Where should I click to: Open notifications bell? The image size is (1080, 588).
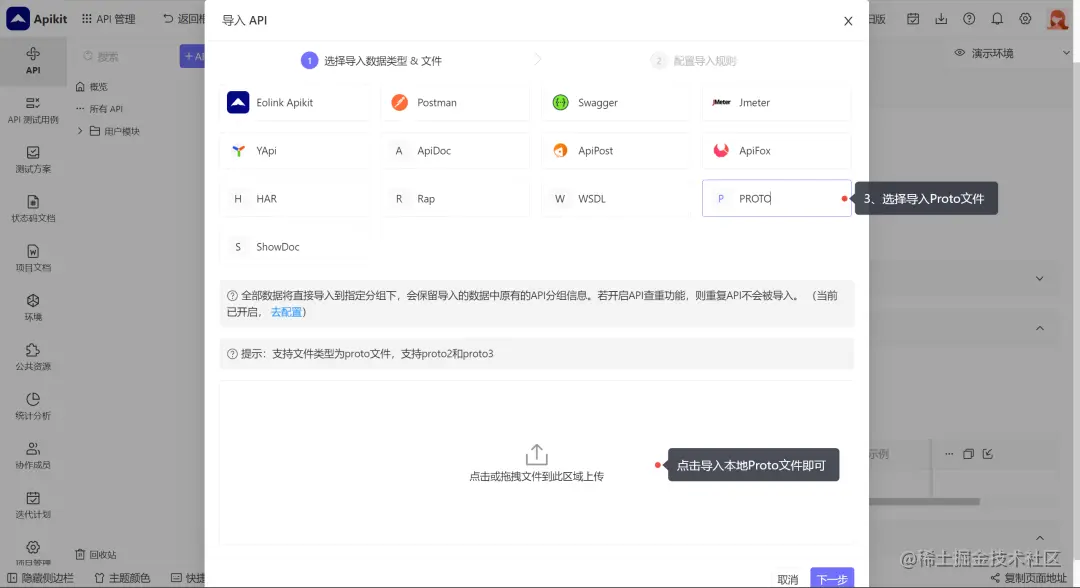[x=997, y=19]
